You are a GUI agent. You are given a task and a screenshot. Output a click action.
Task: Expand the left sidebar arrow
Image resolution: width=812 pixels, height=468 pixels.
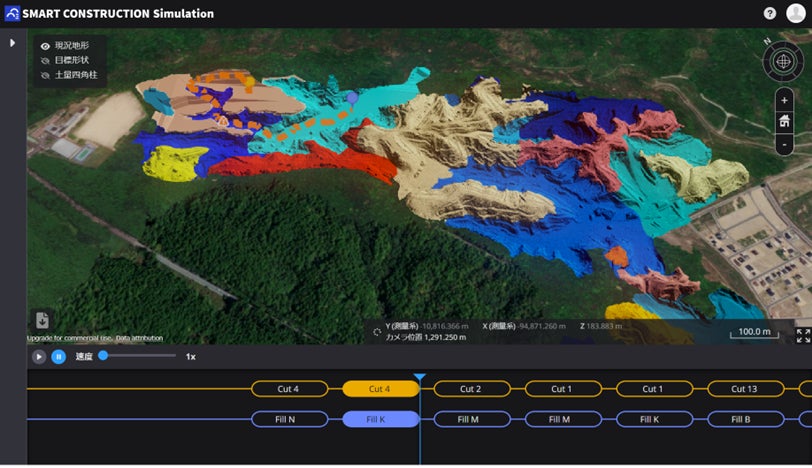point(12,43)
